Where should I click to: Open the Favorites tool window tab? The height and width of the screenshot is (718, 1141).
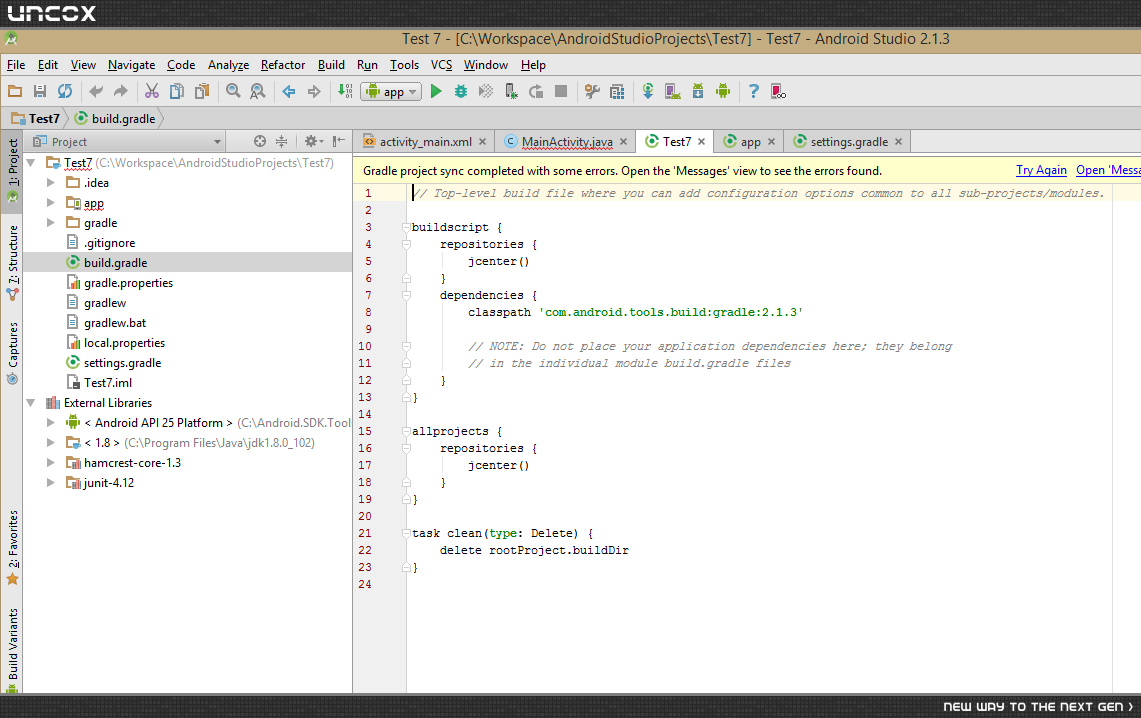pyautogui.click(x=12, y=547)
